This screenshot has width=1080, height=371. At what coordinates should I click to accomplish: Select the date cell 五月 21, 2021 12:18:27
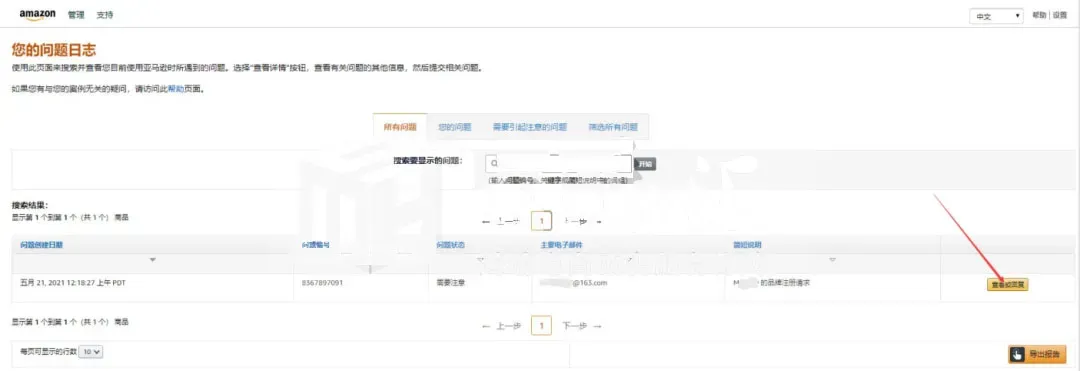click(73, 283)
